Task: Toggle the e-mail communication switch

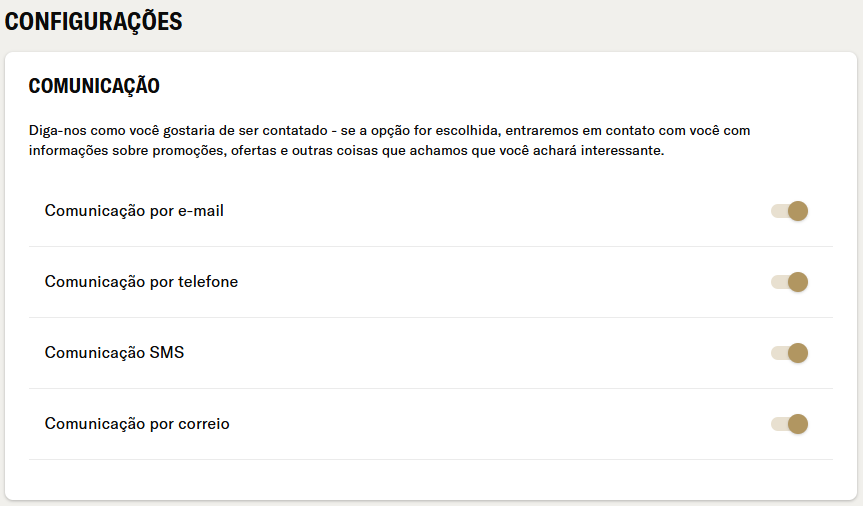Action: (789, 211)
